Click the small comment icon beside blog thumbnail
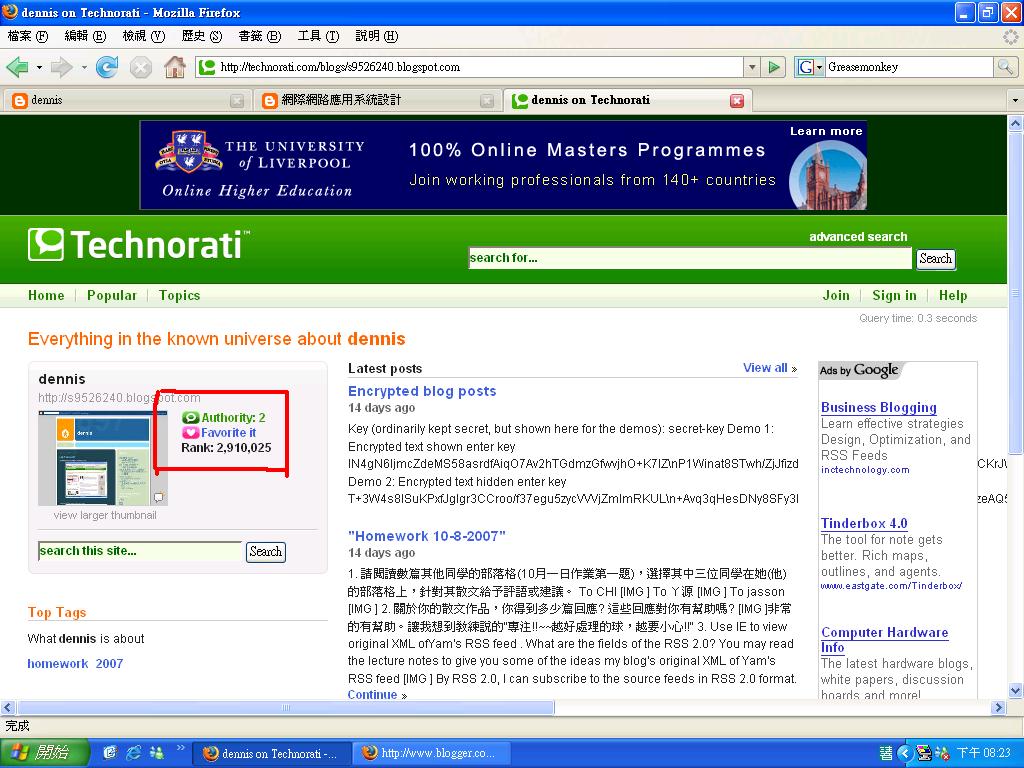Screen dimensions: 1024x768 pyautogui.click(x=158, y=498)
